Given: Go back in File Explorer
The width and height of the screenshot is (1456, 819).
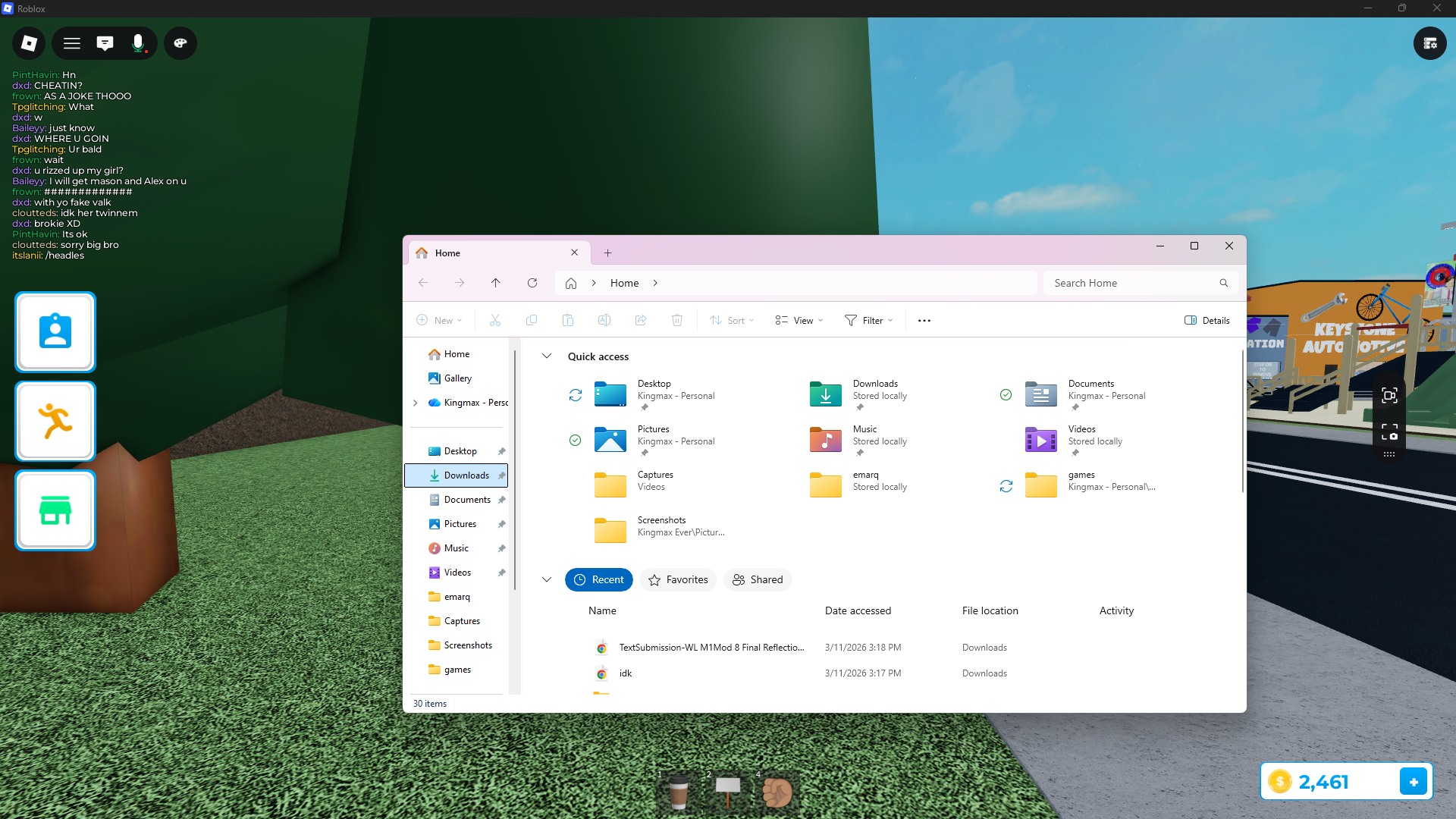Looking at the screenshot, I should click(423, 283).
